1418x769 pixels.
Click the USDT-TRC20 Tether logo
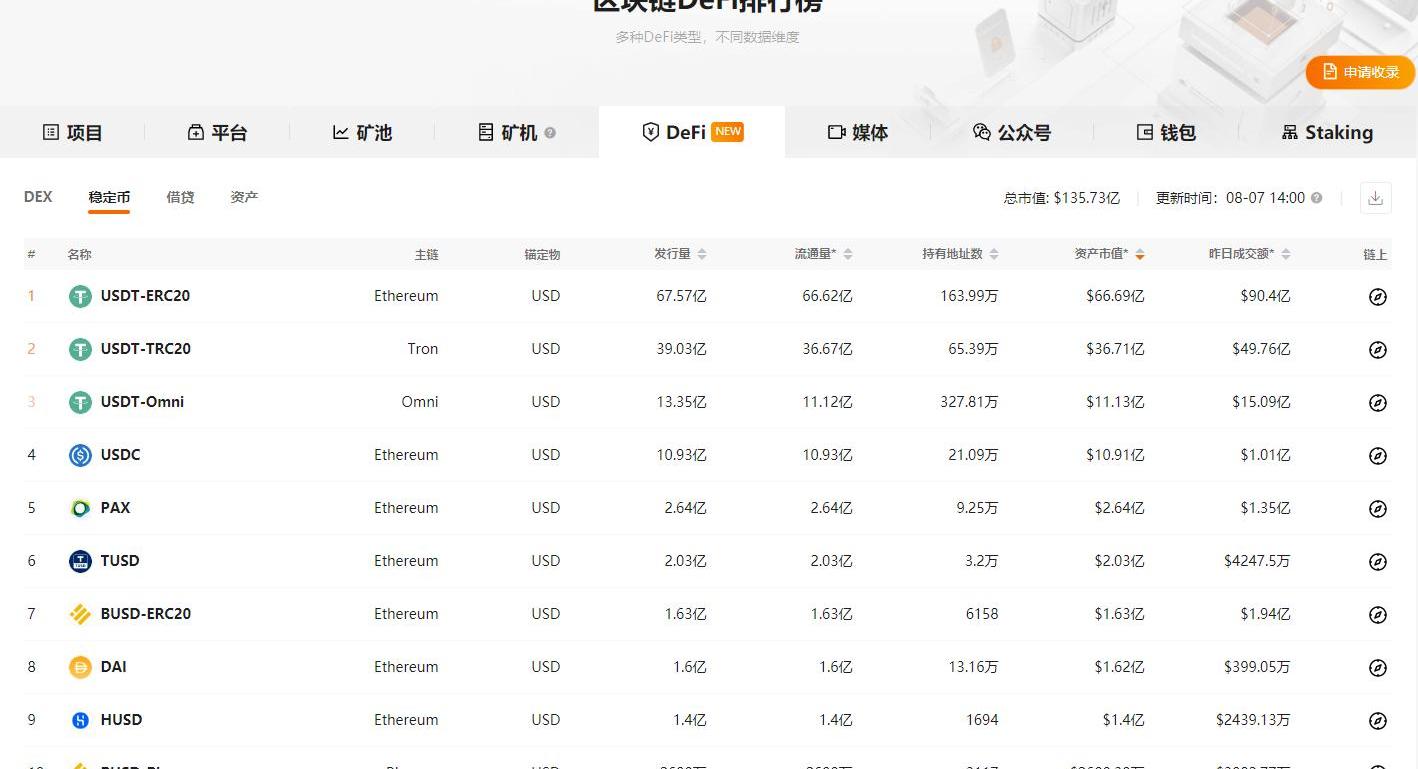click(80, 349)
